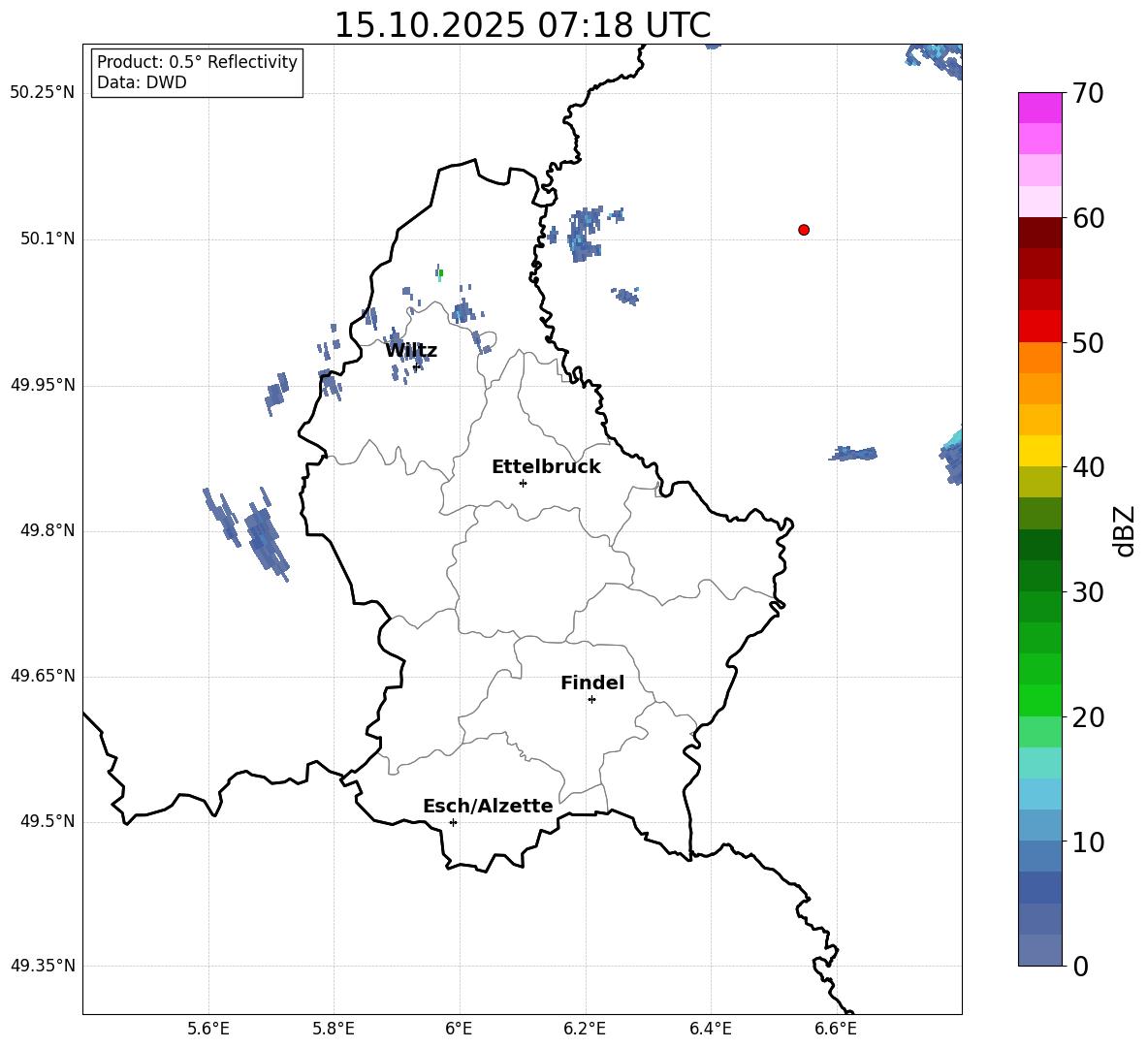The width and height of the screenshot is (1148, 1048).
Task: Click the 49.95°N latitude label
Action: (x=43, y=385)
